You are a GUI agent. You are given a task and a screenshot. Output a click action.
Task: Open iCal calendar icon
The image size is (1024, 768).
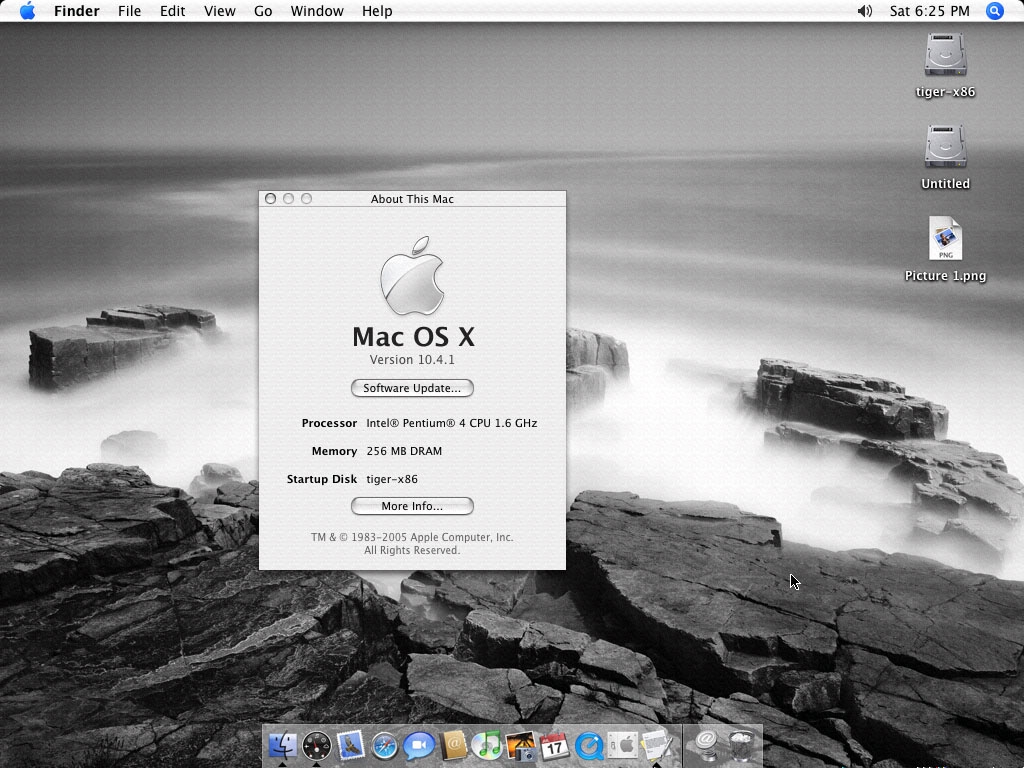coord(555,746)
